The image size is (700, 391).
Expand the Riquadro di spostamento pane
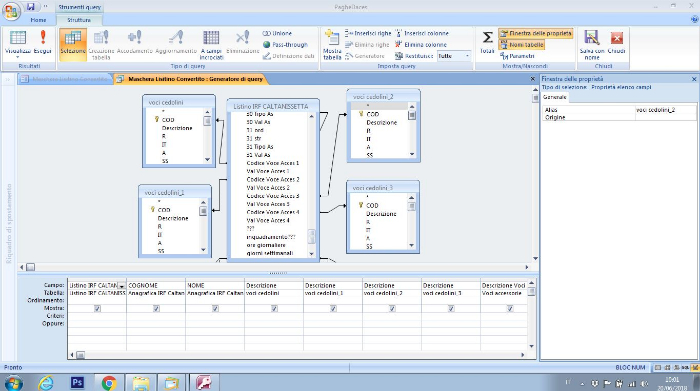[8, 79]
